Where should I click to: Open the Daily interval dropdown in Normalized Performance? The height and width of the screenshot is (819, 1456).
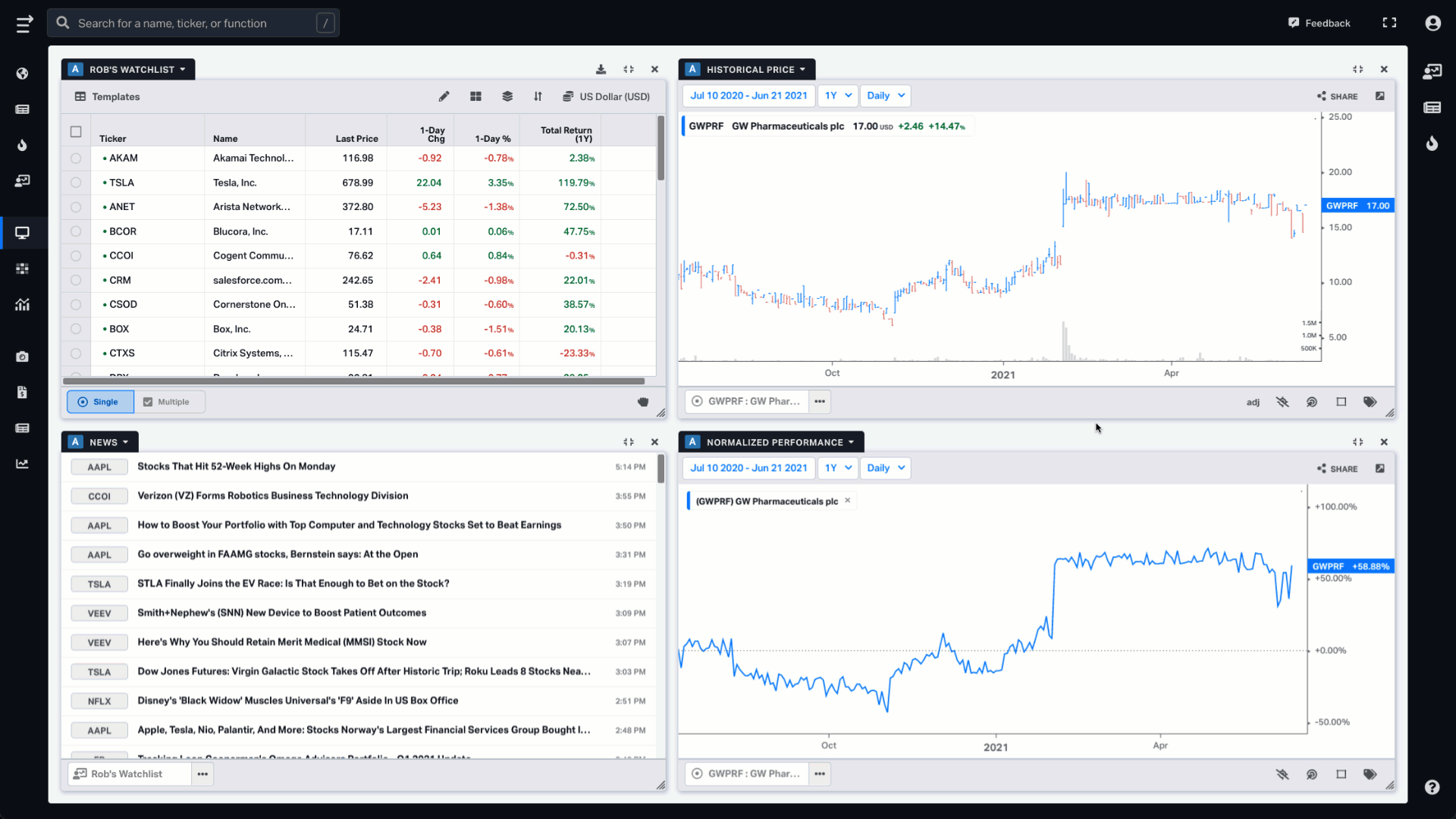[886, 468]
